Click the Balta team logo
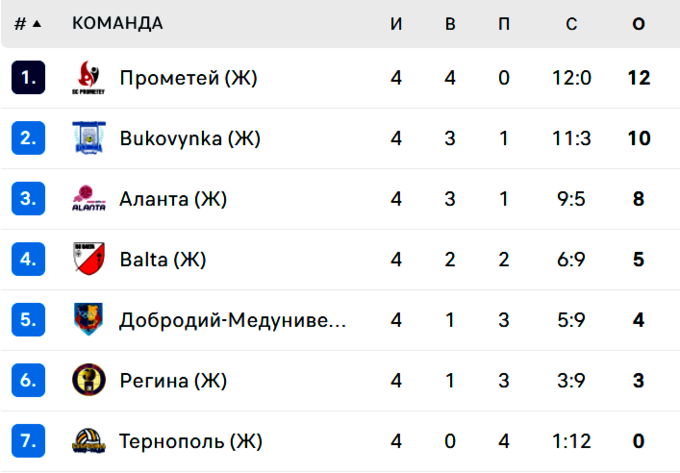680x473 pixels. click(x=89, y=260)
